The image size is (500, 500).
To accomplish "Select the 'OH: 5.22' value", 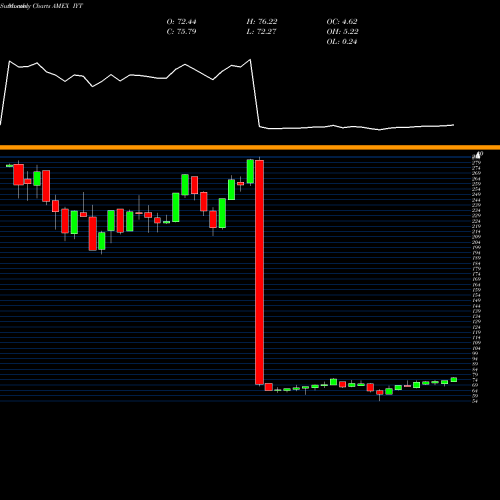I will 342,32.
